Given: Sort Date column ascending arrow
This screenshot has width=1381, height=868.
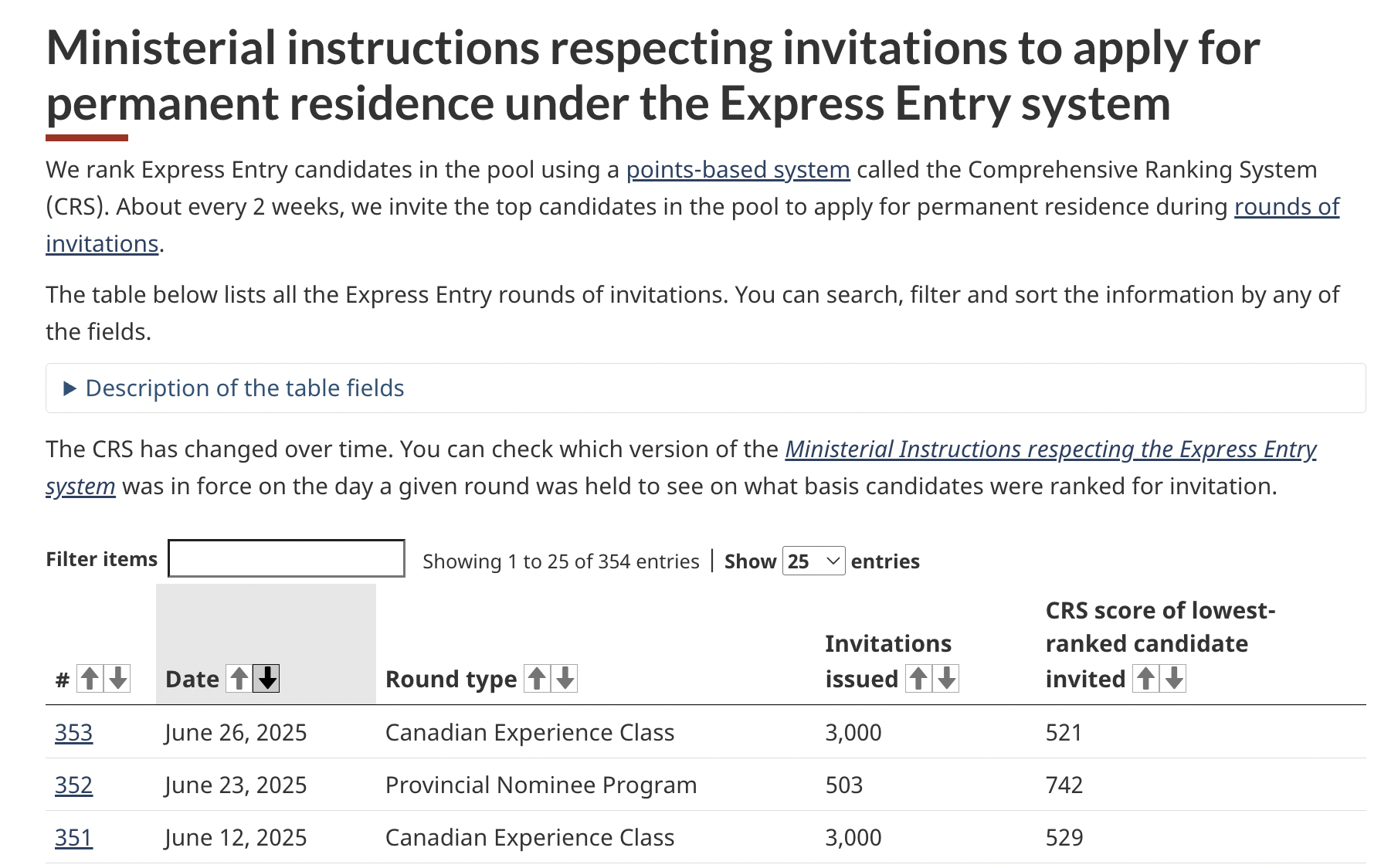Looking at the screenshot, I should [239, 679].
